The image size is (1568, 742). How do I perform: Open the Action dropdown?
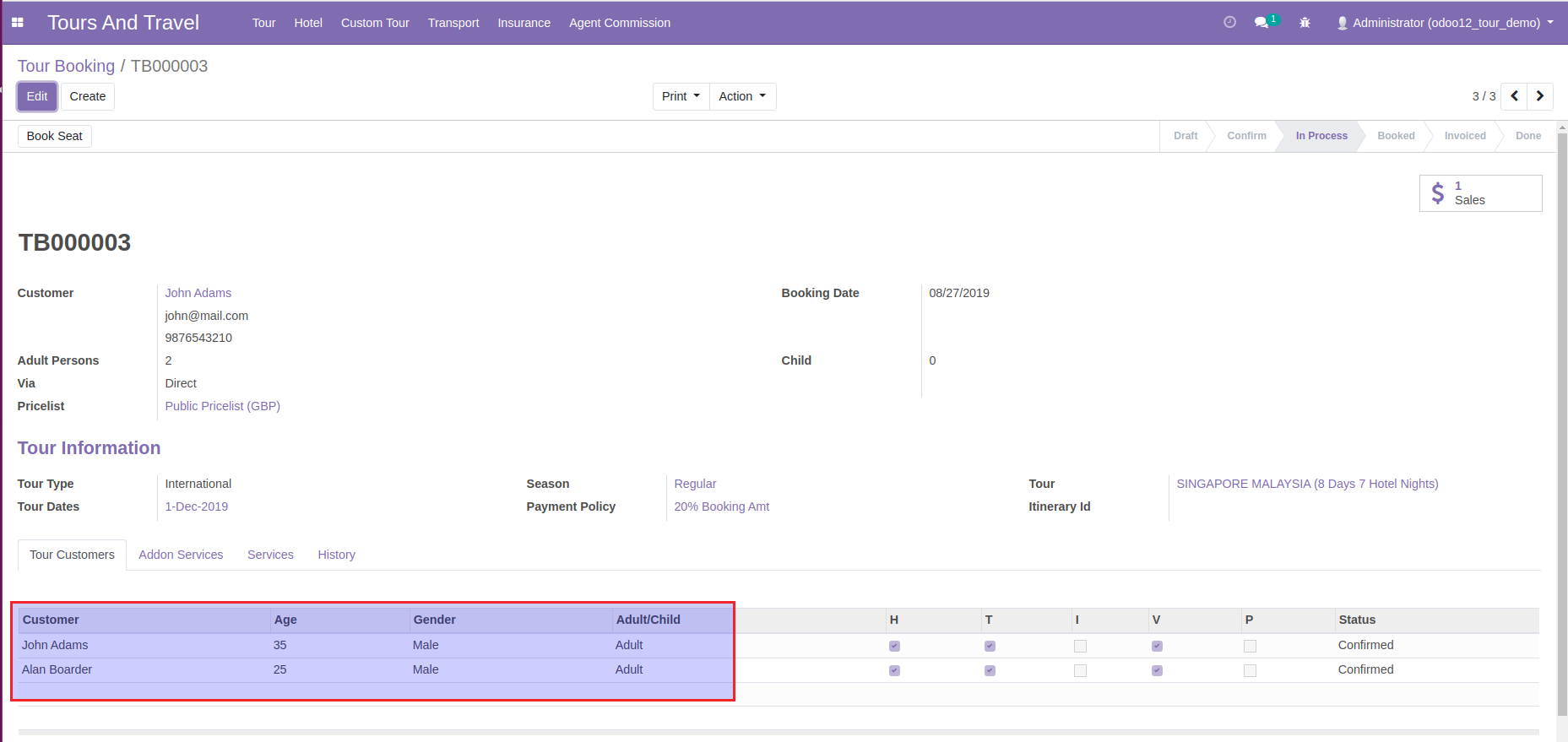tap(742, 96)
